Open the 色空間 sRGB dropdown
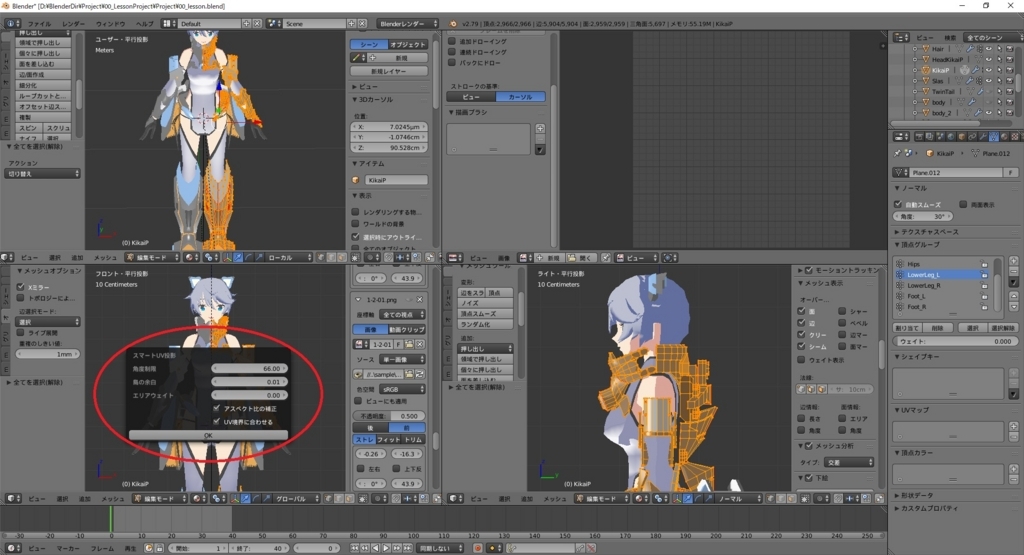 tap(402, 389)
